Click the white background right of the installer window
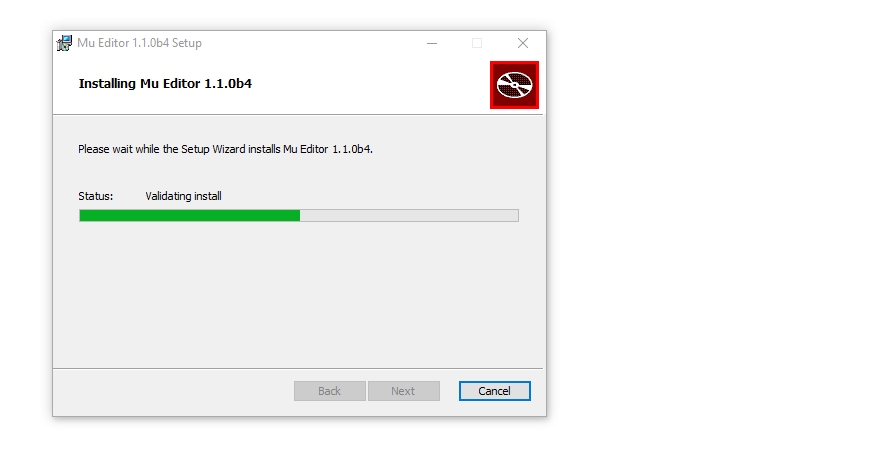The height and width of the screenshot is (454, 874). [x=708, y=223]
